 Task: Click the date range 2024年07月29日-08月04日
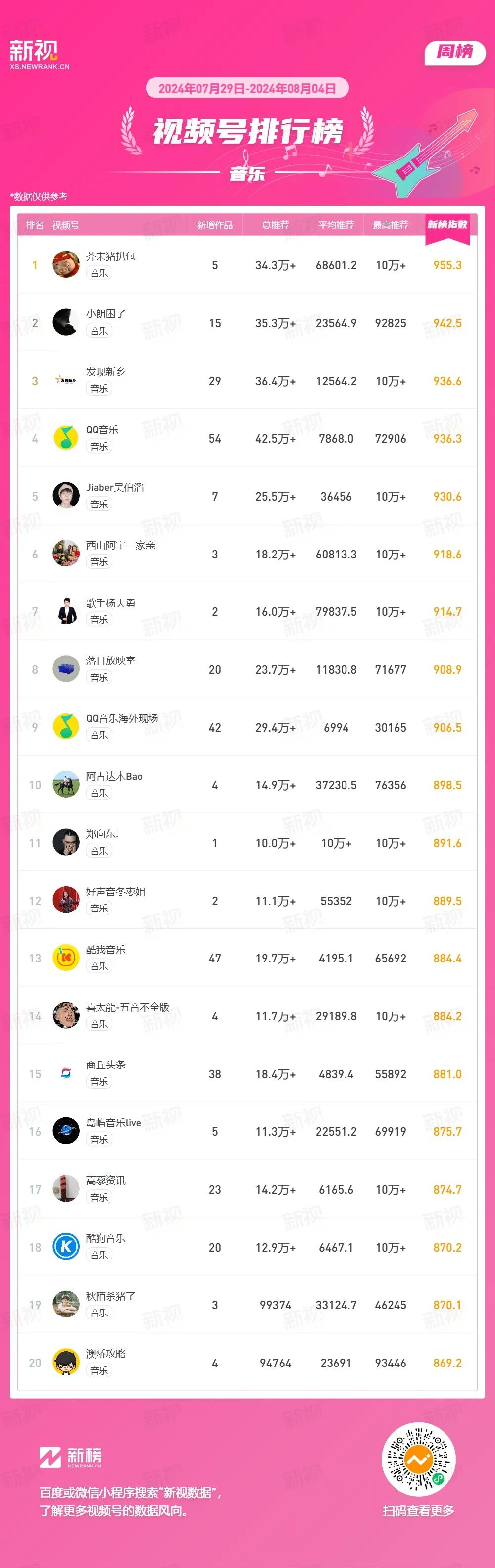247,88
